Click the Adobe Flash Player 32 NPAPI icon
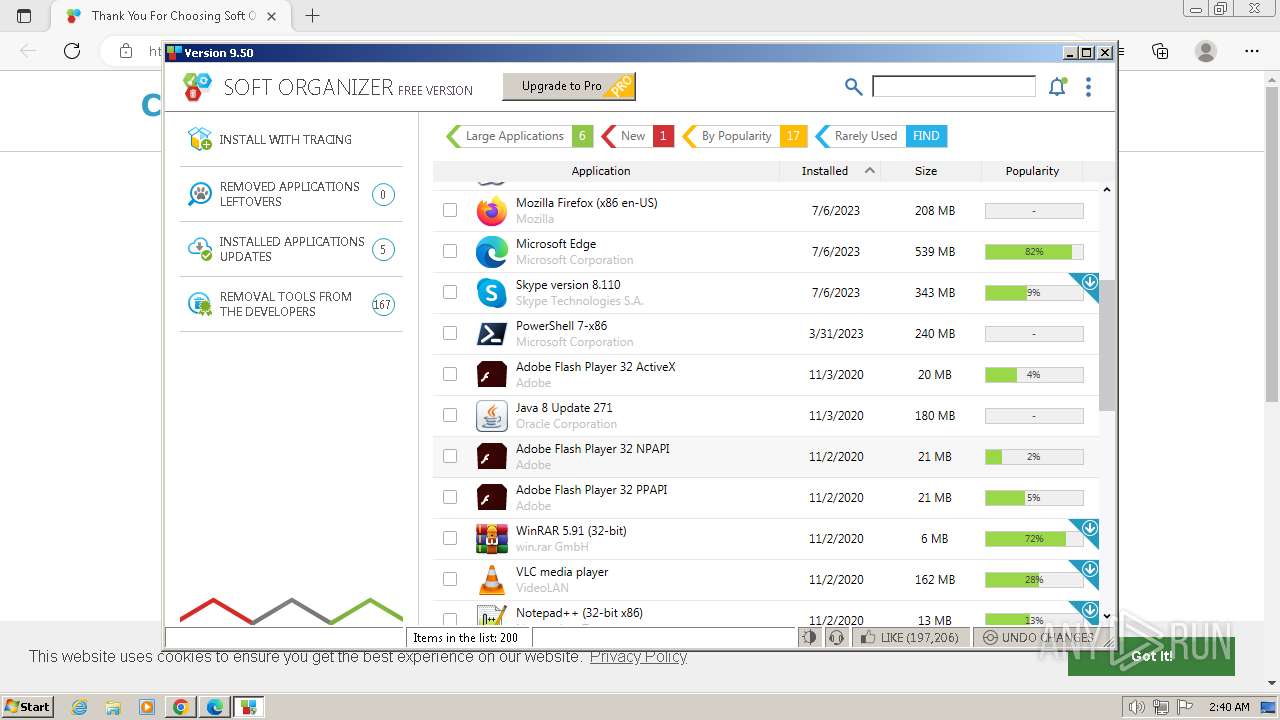Viewport: 1280px width, 720px height. tap(491, 457)
